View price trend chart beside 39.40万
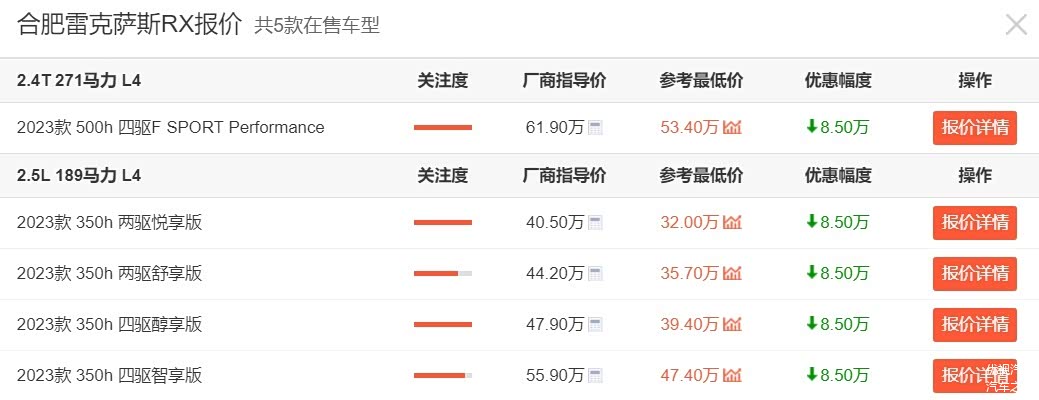This screenshot has height=400, width=1039. (732, 324)
